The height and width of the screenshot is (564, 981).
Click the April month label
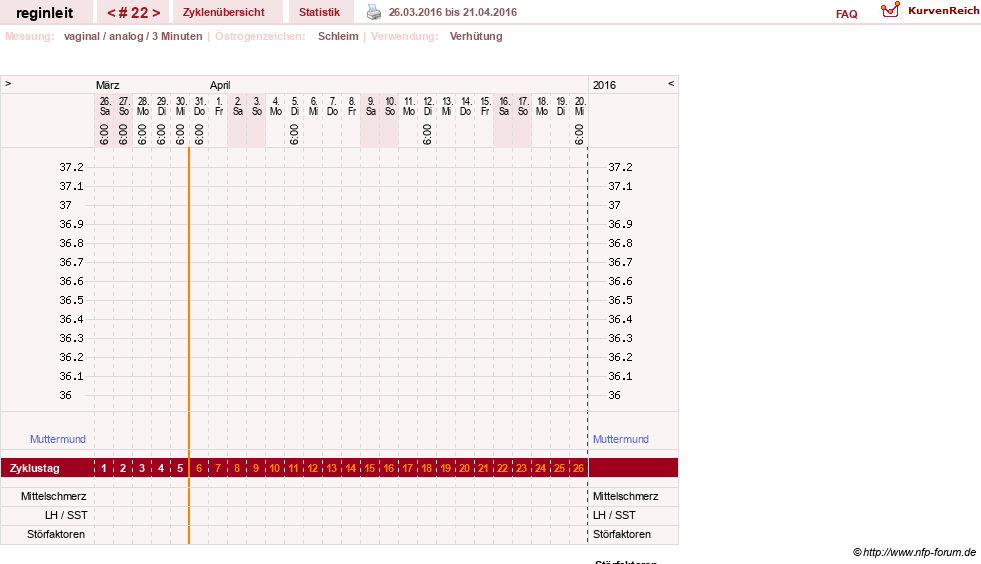(220, 85)
